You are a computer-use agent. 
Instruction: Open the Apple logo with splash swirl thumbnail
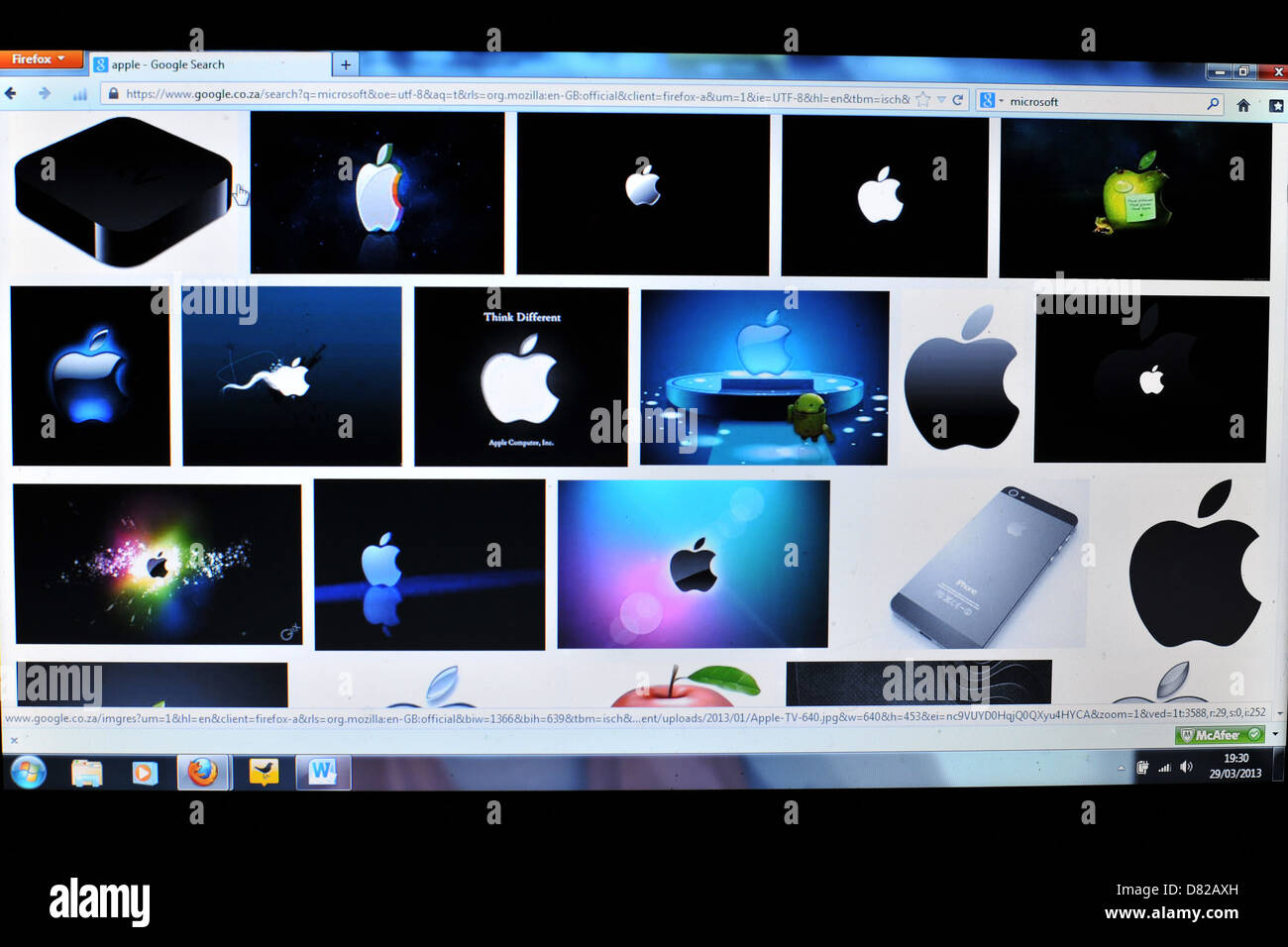[292, 376]
